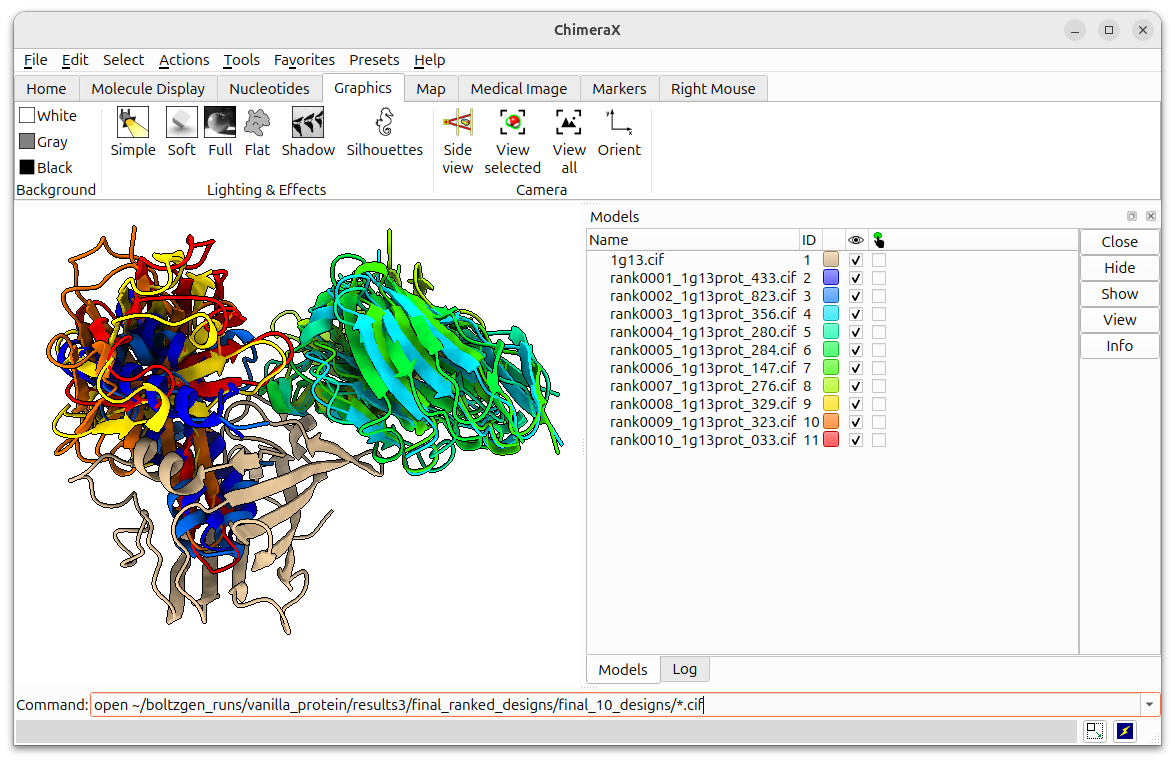Open the Side view camera tool
Image resolution: width=1175 pixels, height=762 pixels.
pos(457,131)
